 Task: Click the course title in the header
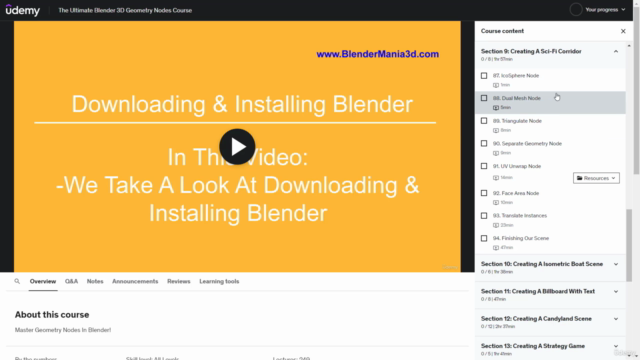125,10
